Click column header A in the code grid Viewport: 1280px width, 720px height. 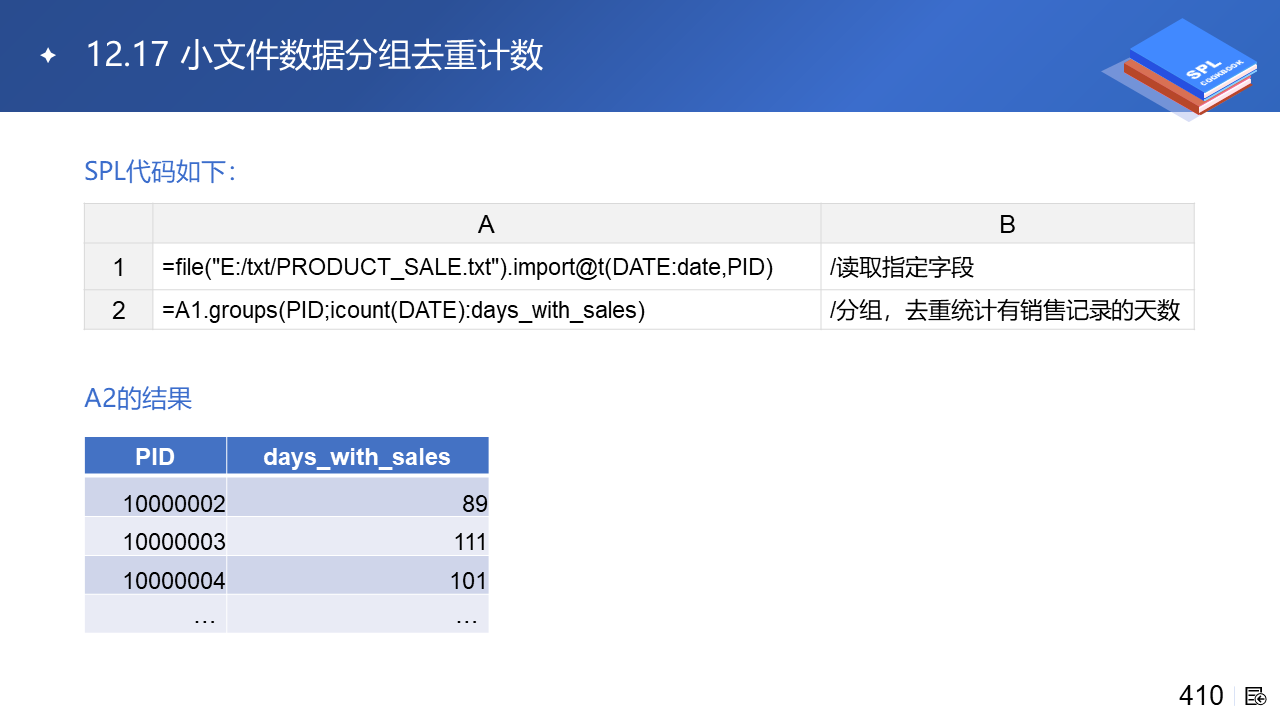[486, 224]
